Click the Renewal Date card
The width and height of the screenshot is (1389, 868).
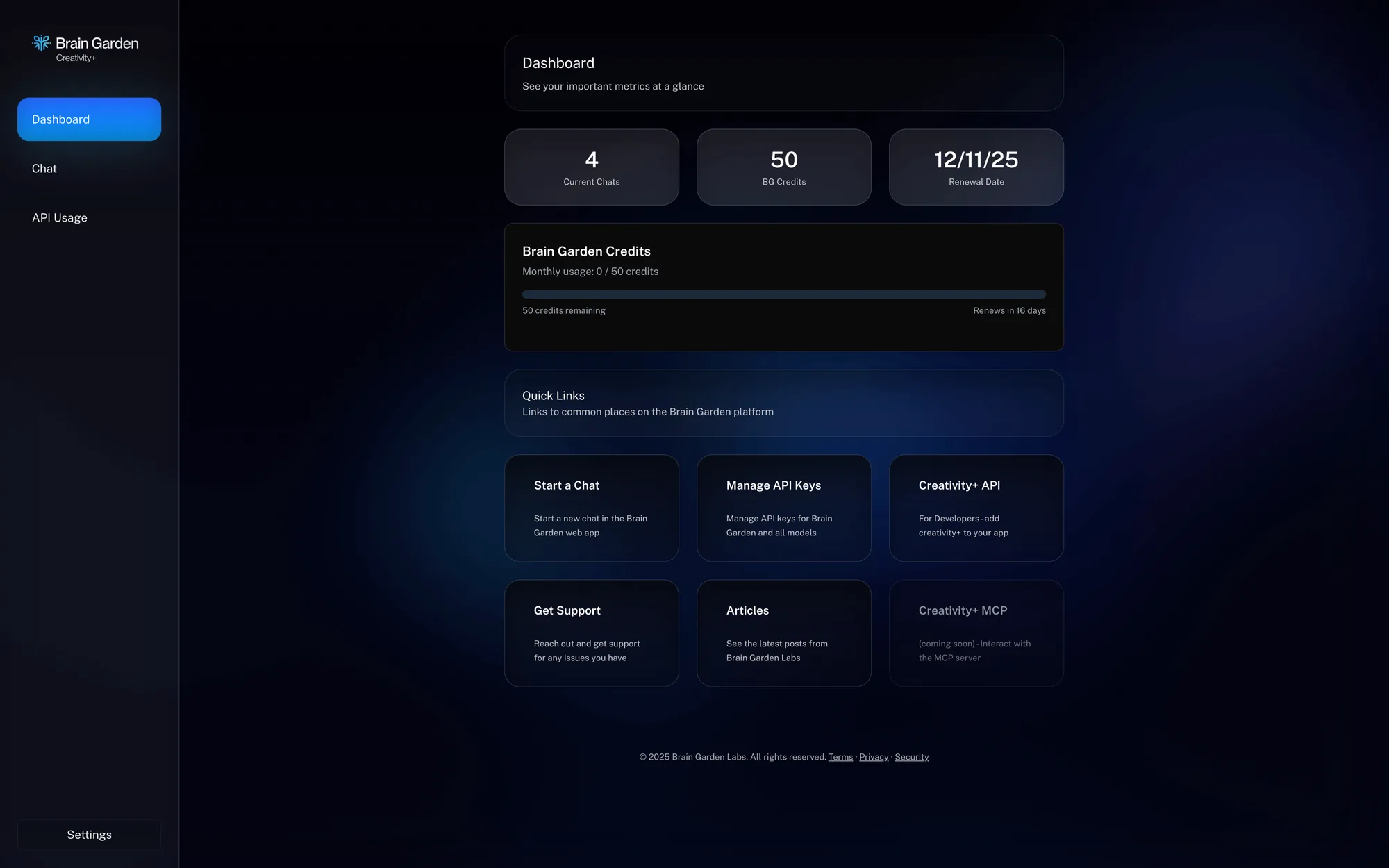[x=976, y=167]
